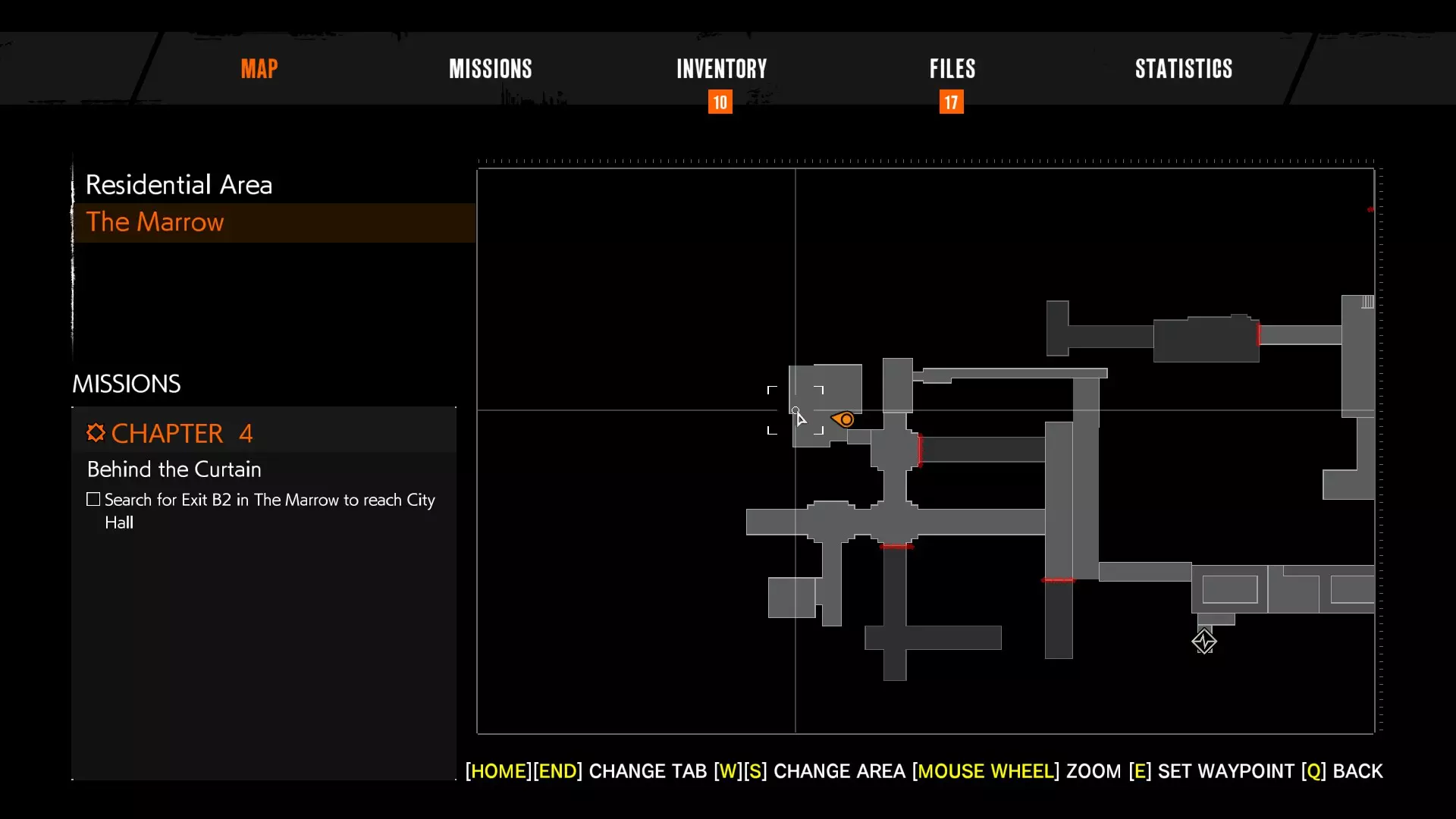Click the Inventory notification badge showing 10
The height and width of the screenshot is (819, 1456).
(720, 102)
